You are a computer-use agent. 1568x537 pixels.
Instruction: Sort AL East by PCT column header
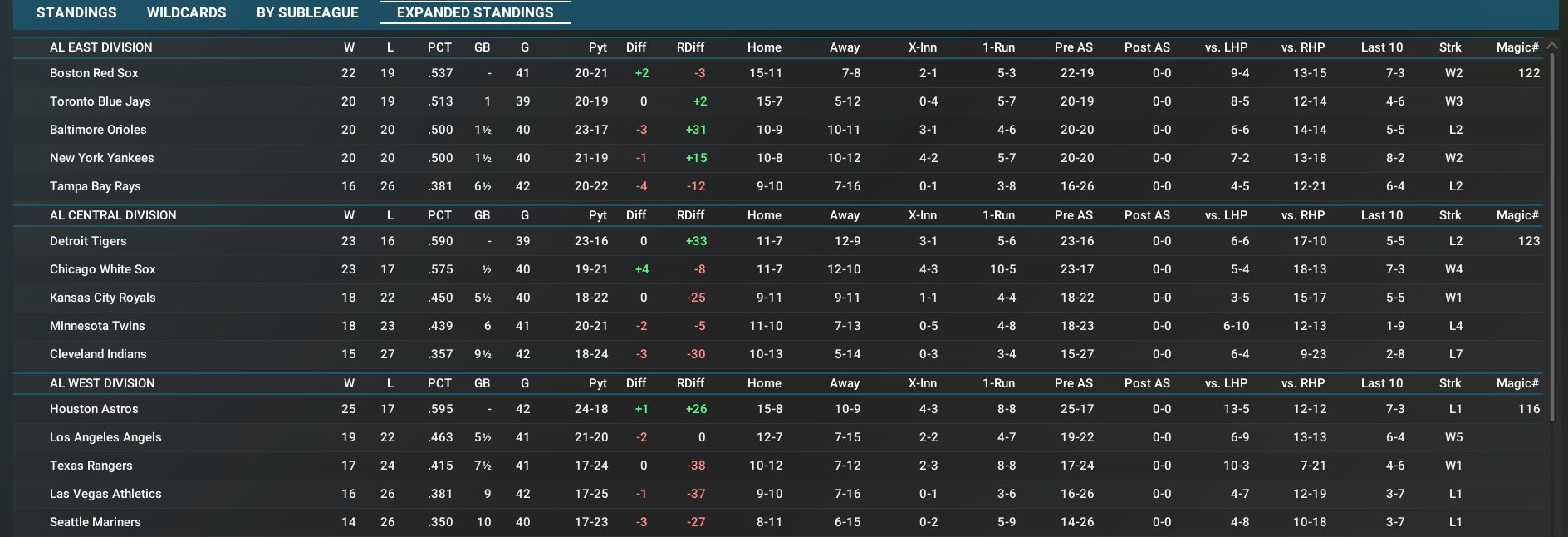tap(439, 47)
